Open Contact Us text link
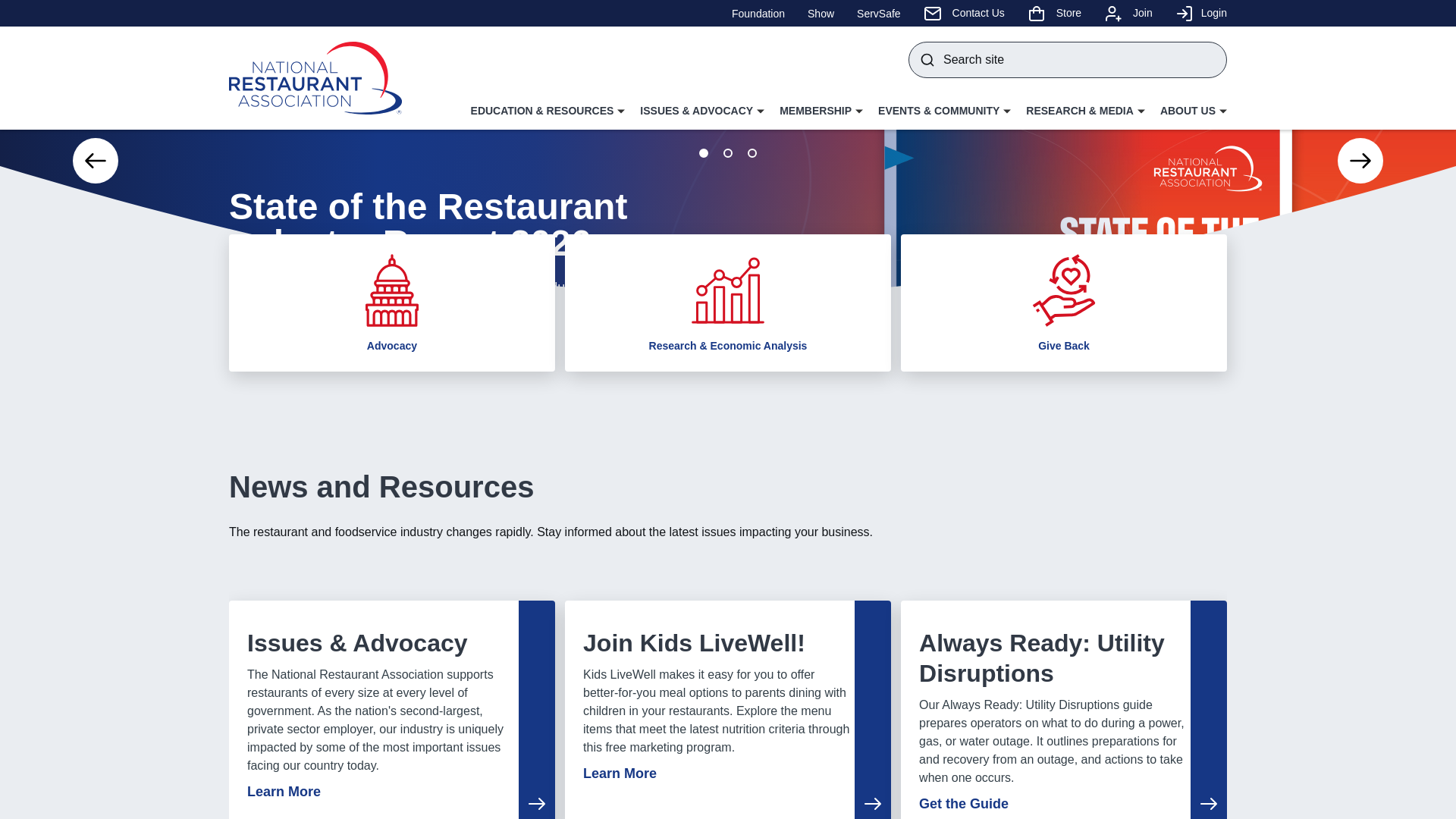 [978, 13]
